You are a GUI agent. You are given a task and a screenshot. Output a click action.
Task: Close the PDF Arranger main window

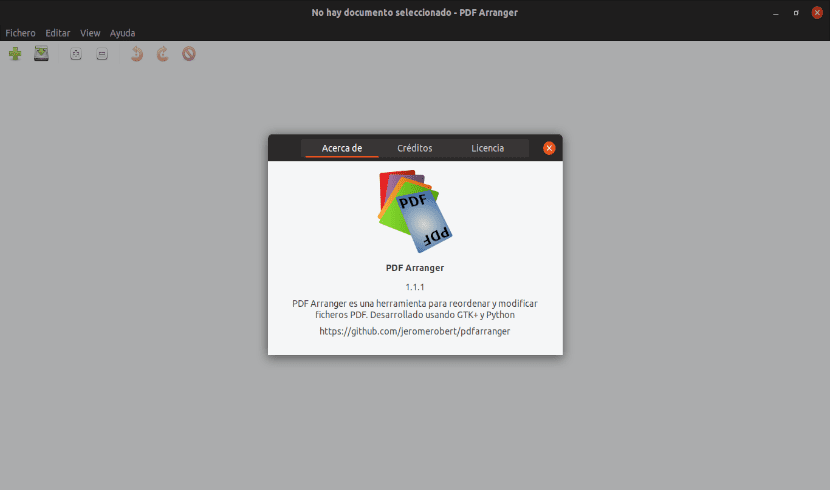tap(817, 13)
